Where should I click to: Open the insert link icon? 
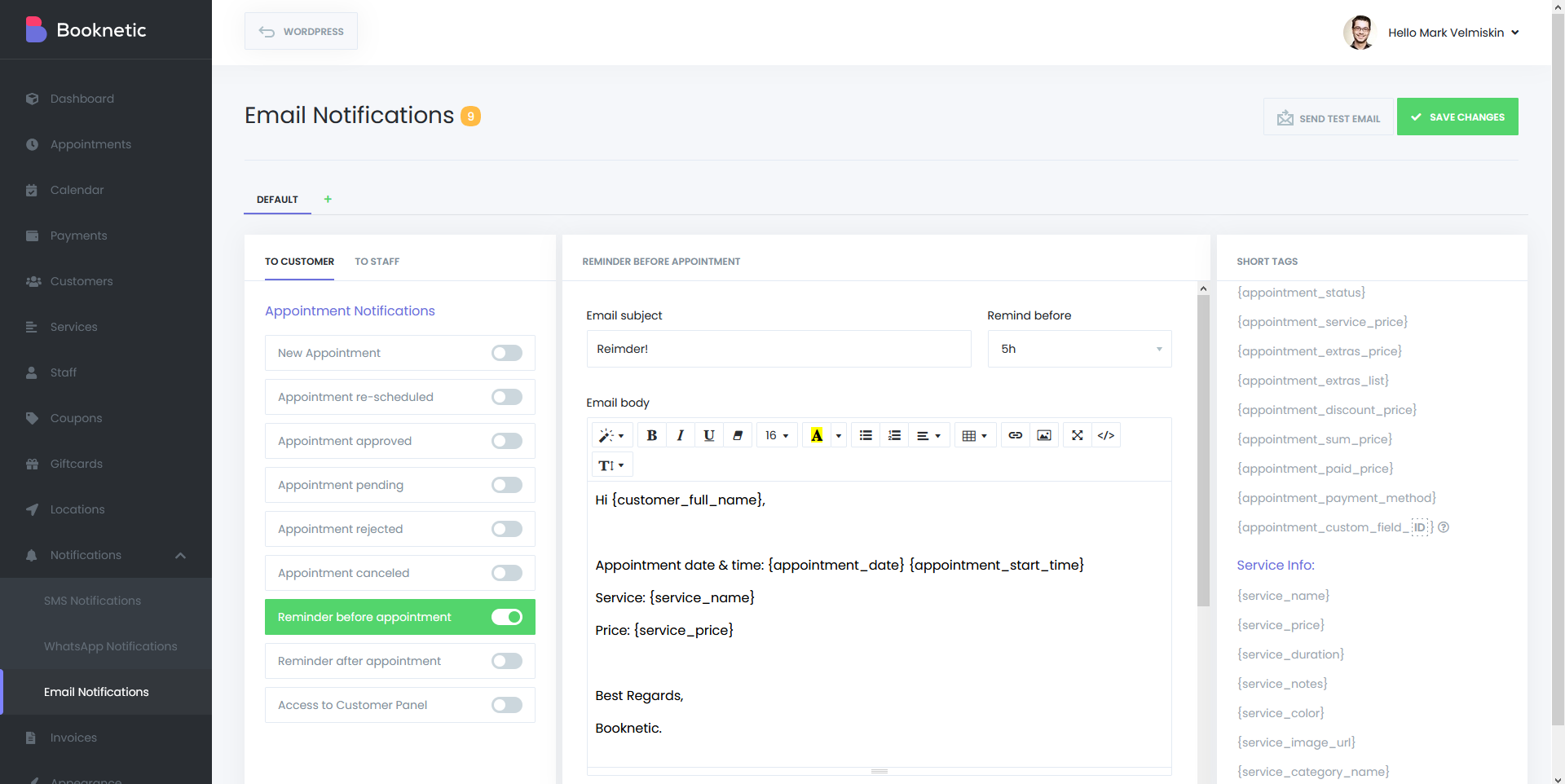1015,434
